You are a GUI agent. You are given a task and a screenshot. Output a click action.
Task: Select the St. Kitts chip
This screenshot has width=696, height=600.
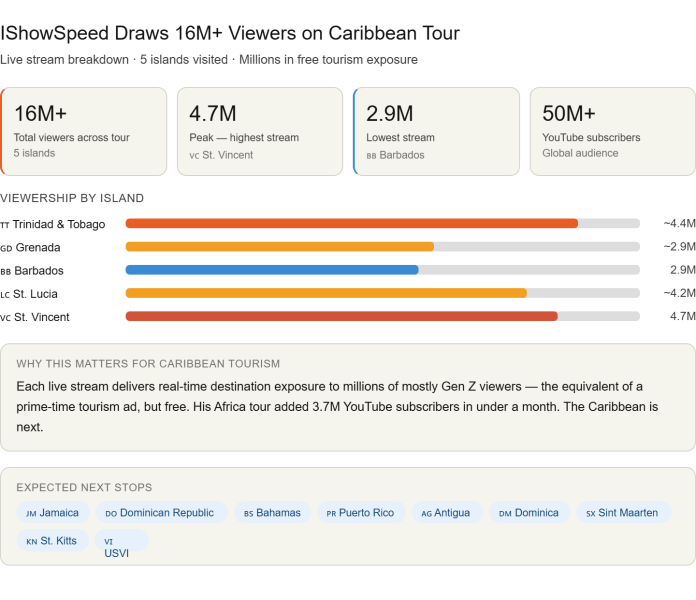point(53,541)
